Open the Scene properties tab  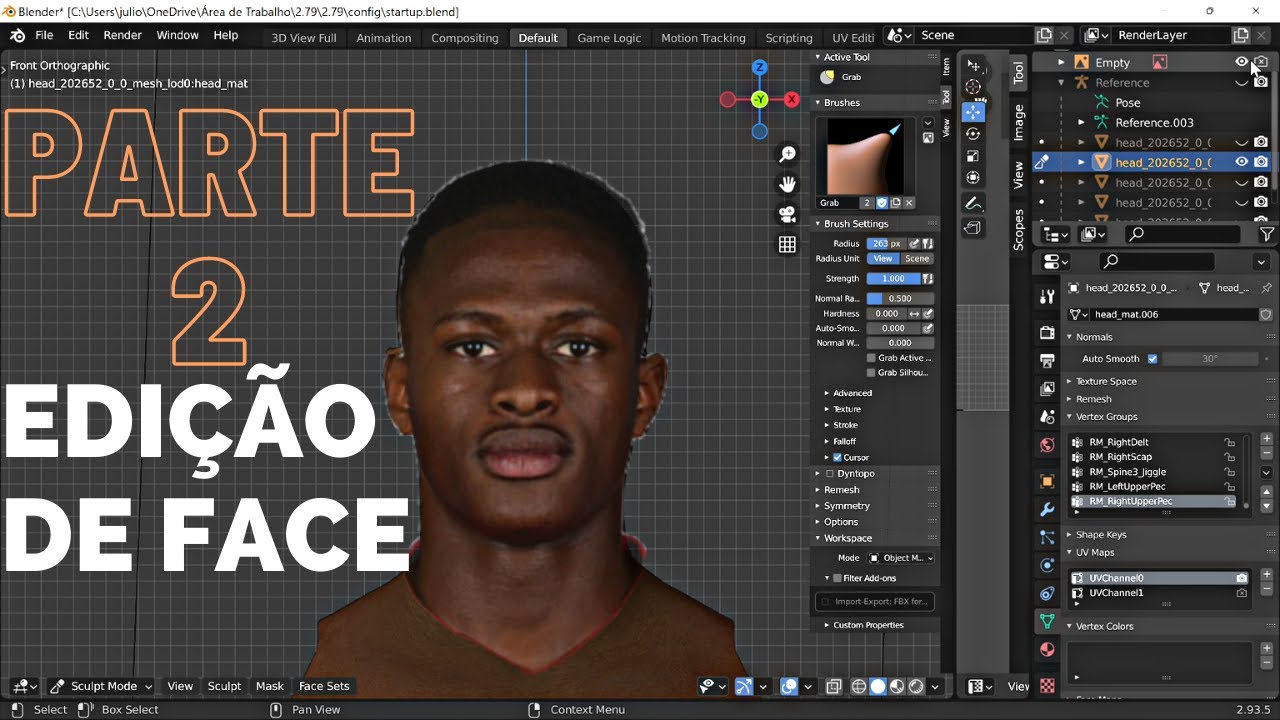tap(1047, 417)
